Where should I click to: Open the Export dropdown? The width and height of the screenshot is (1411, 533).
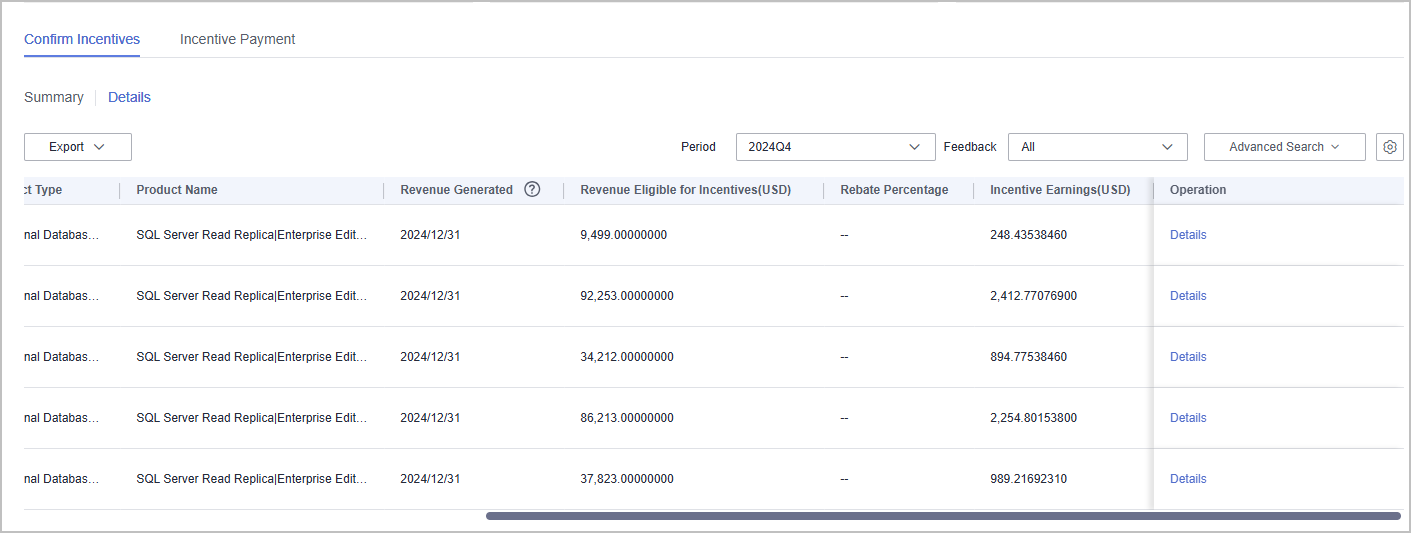click(78, 147)
